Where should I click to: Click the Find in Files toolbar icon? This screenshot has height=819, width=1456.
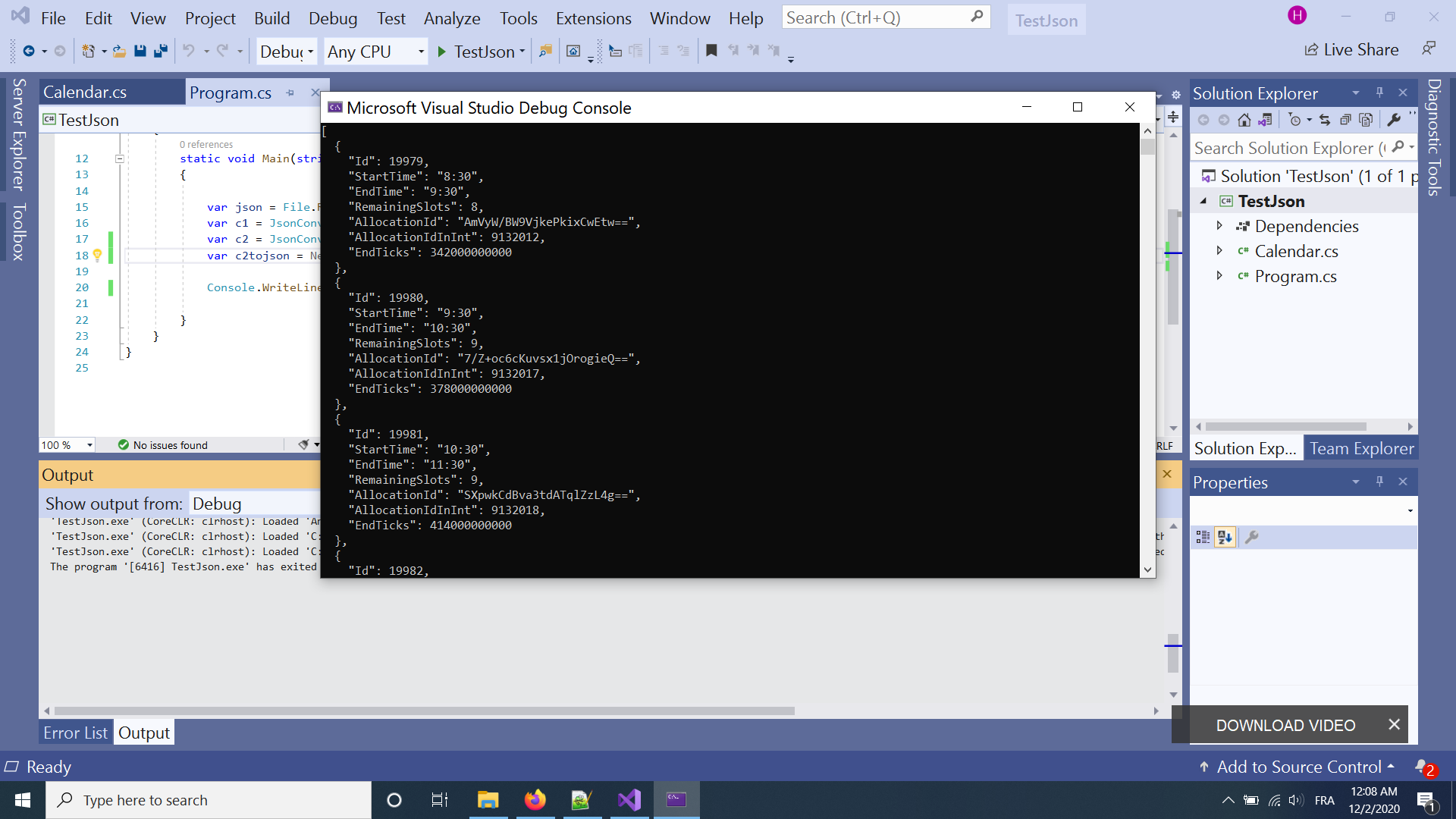[545, 51]
